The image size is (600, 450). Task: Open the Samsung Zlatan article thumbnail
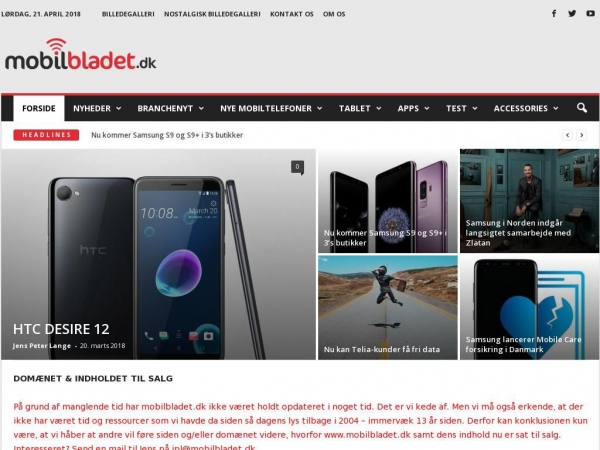pos(529,201)
